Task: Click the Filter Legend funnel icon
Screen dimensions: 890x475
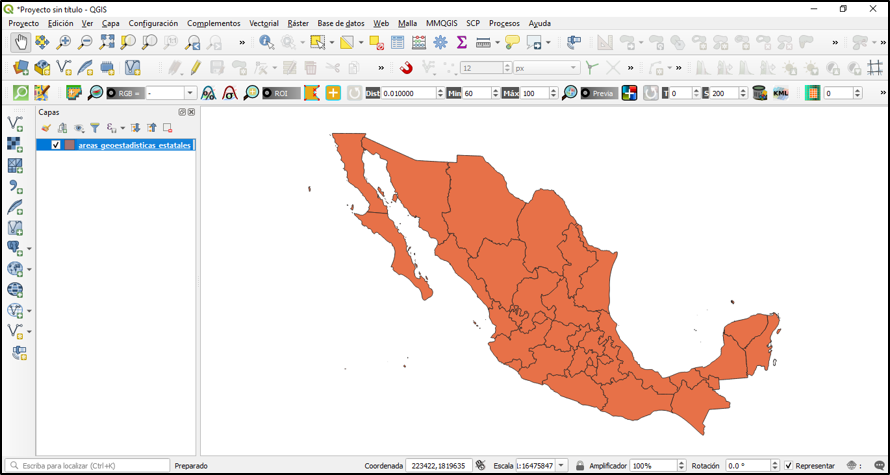Action: 95,128
